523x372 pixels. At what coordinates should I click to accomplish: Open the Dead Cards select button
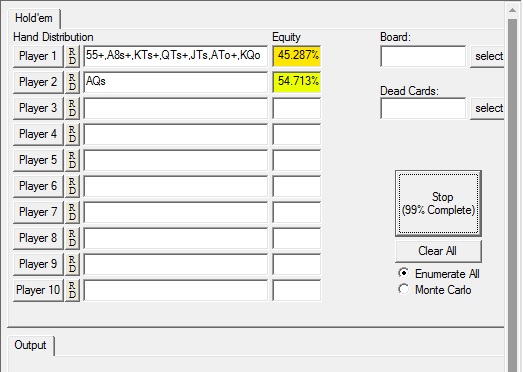click(x=487, y=108)
